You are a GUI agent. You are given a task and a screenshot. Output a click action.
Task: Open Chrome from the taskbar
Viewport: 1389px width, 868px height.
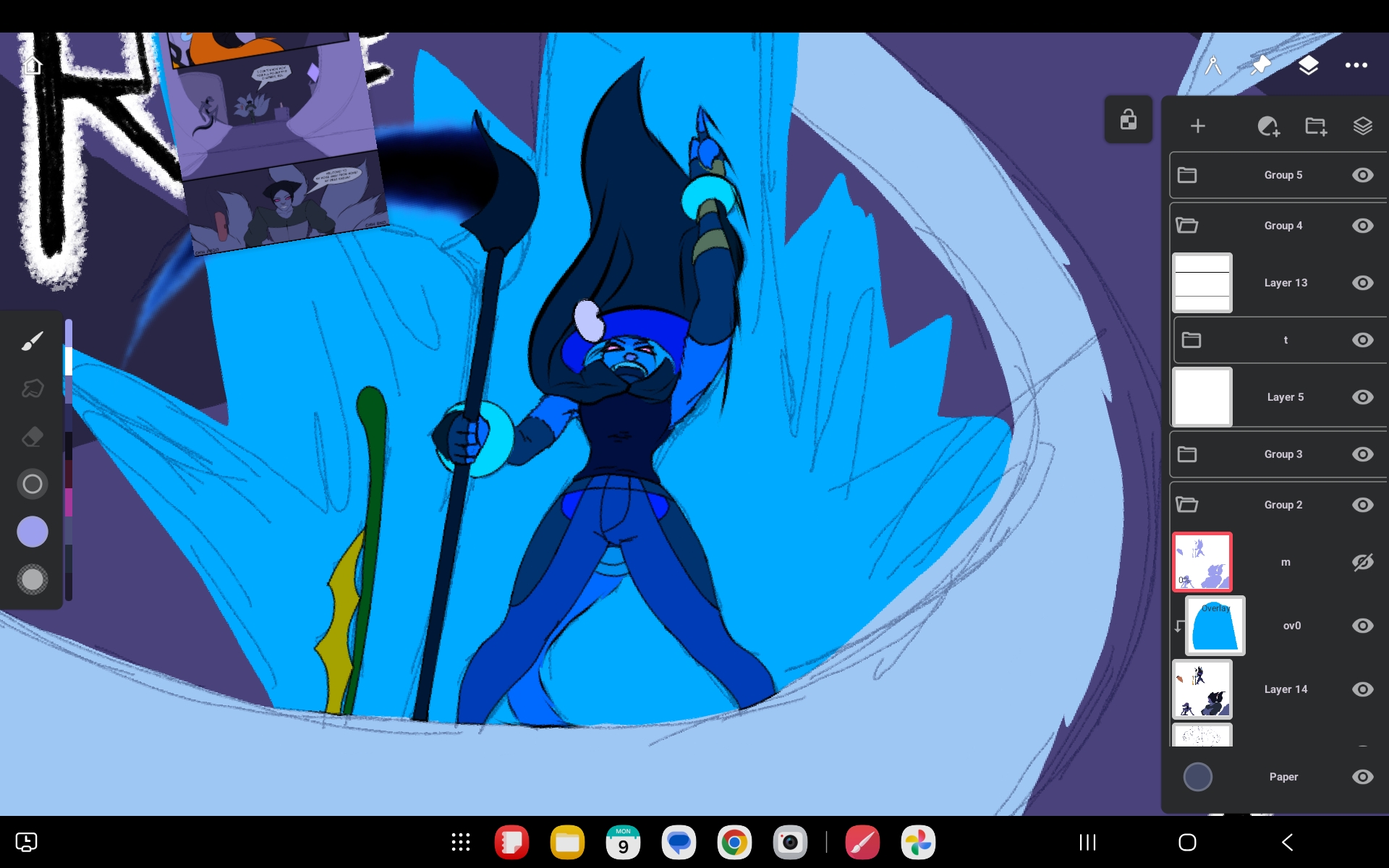coord(734,843)
